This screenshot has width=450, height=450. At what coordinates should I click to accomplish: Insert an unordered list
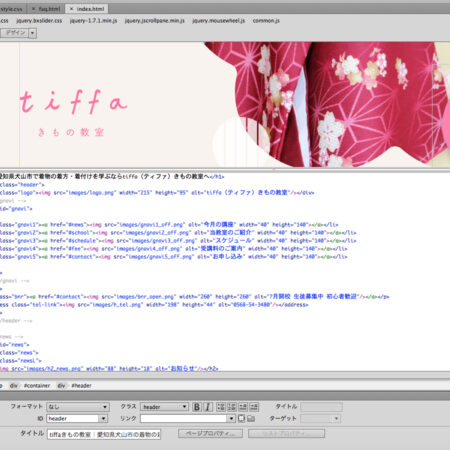point(221,407)
